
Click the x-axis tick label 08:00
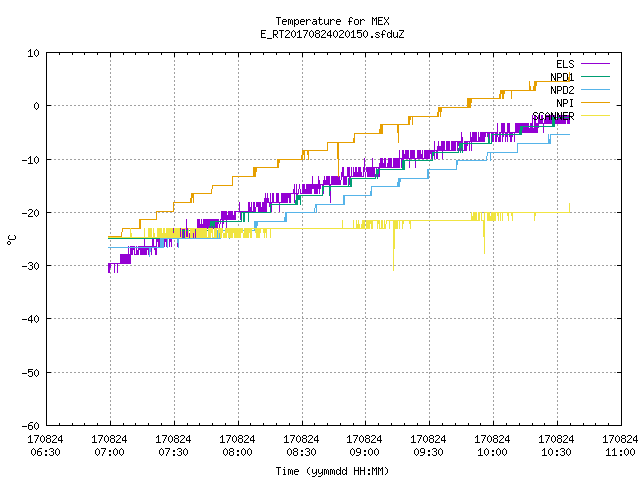coord(238,452)
